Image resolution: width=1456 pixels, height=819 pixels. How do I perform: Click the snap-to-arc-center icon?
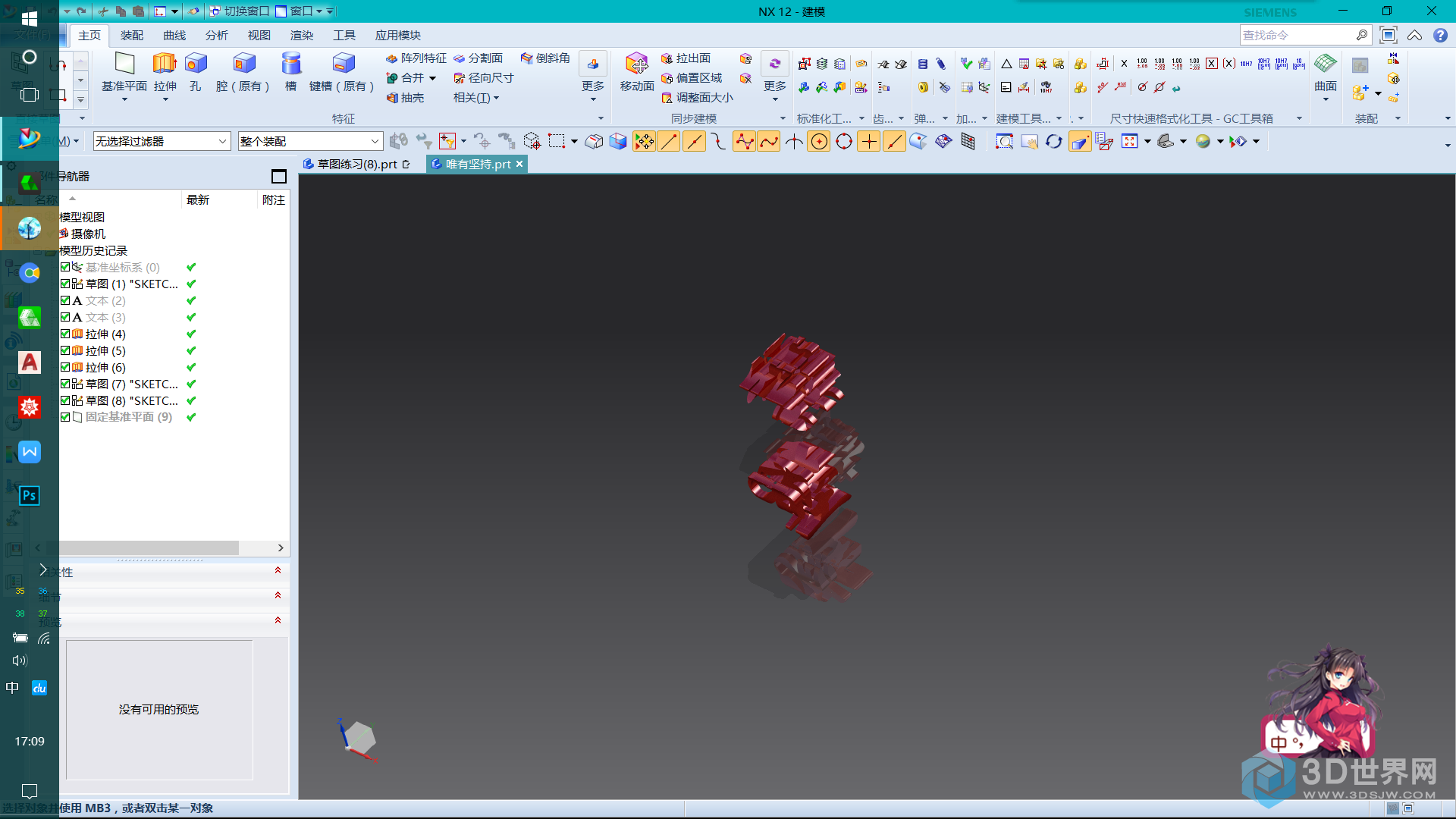pos(819,141)
